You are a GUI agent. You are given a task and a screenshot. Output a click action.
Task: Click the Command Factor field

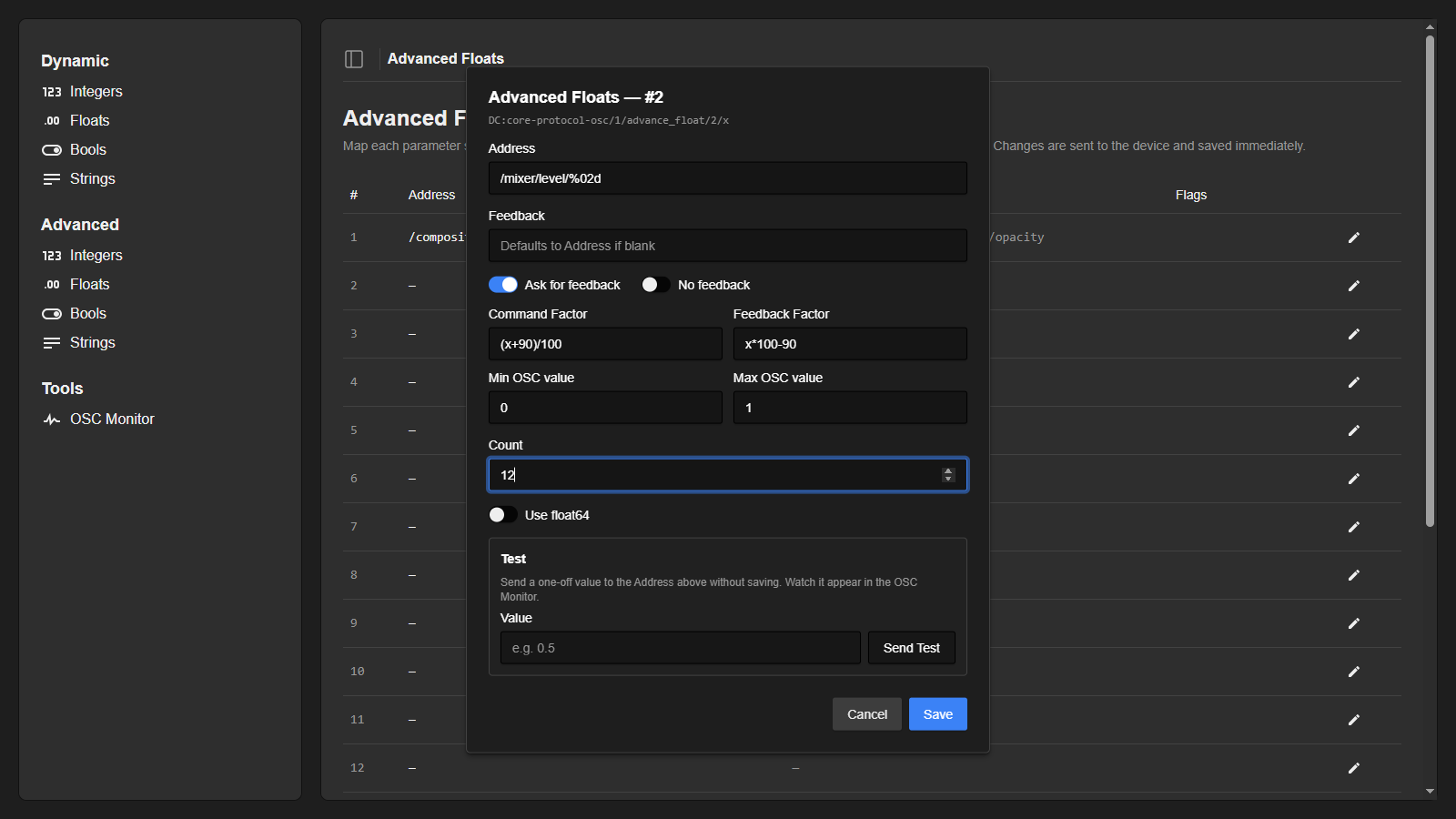(605, 344)
